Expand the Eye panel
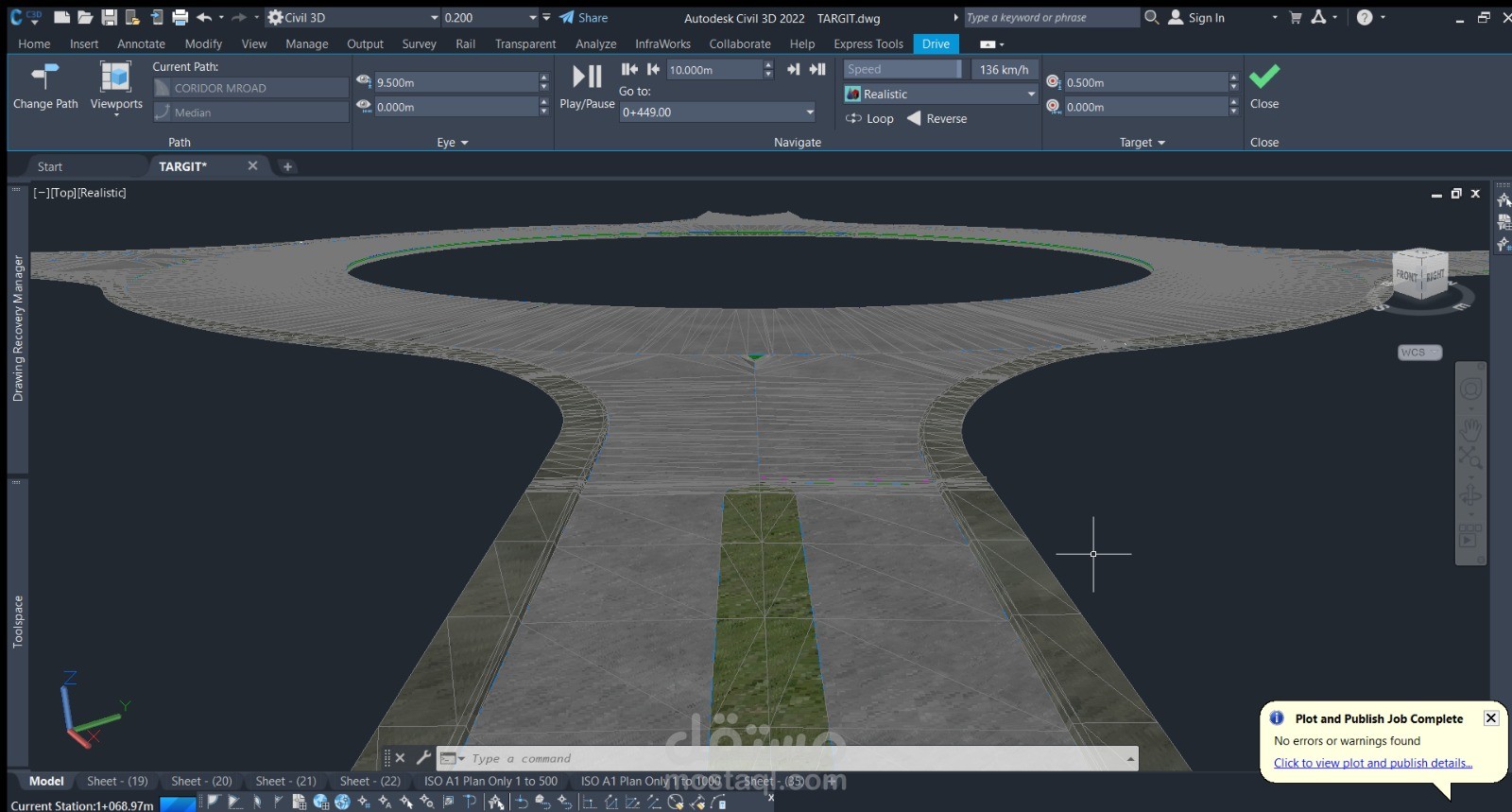The width and height of the screenshot is (1512, 812). click(453, 142)
